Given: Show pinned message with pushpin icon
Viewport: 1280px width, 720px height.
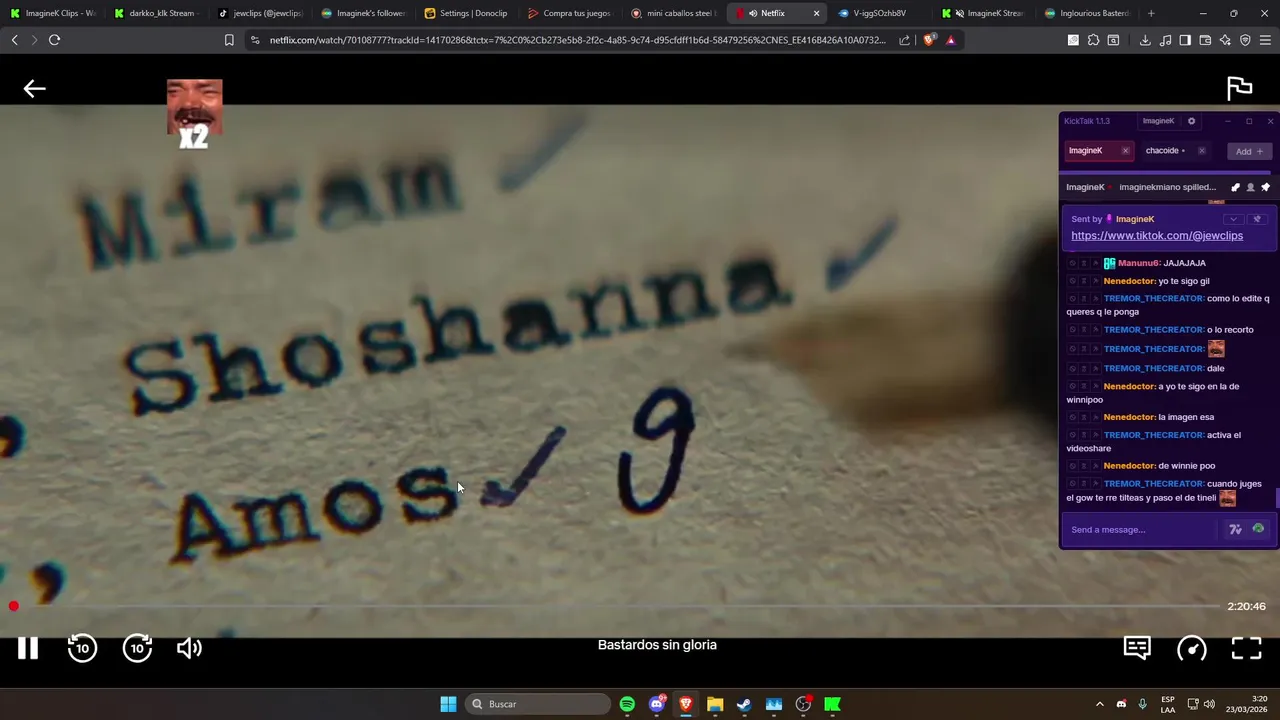Looking at the screenshot, I should 1265,187.
